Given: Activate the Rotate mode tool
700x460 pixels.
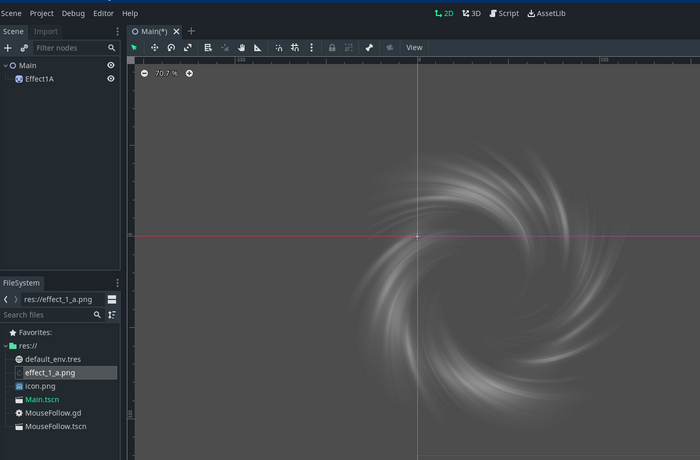Looking at the screenshot, I should coord(171,47).
